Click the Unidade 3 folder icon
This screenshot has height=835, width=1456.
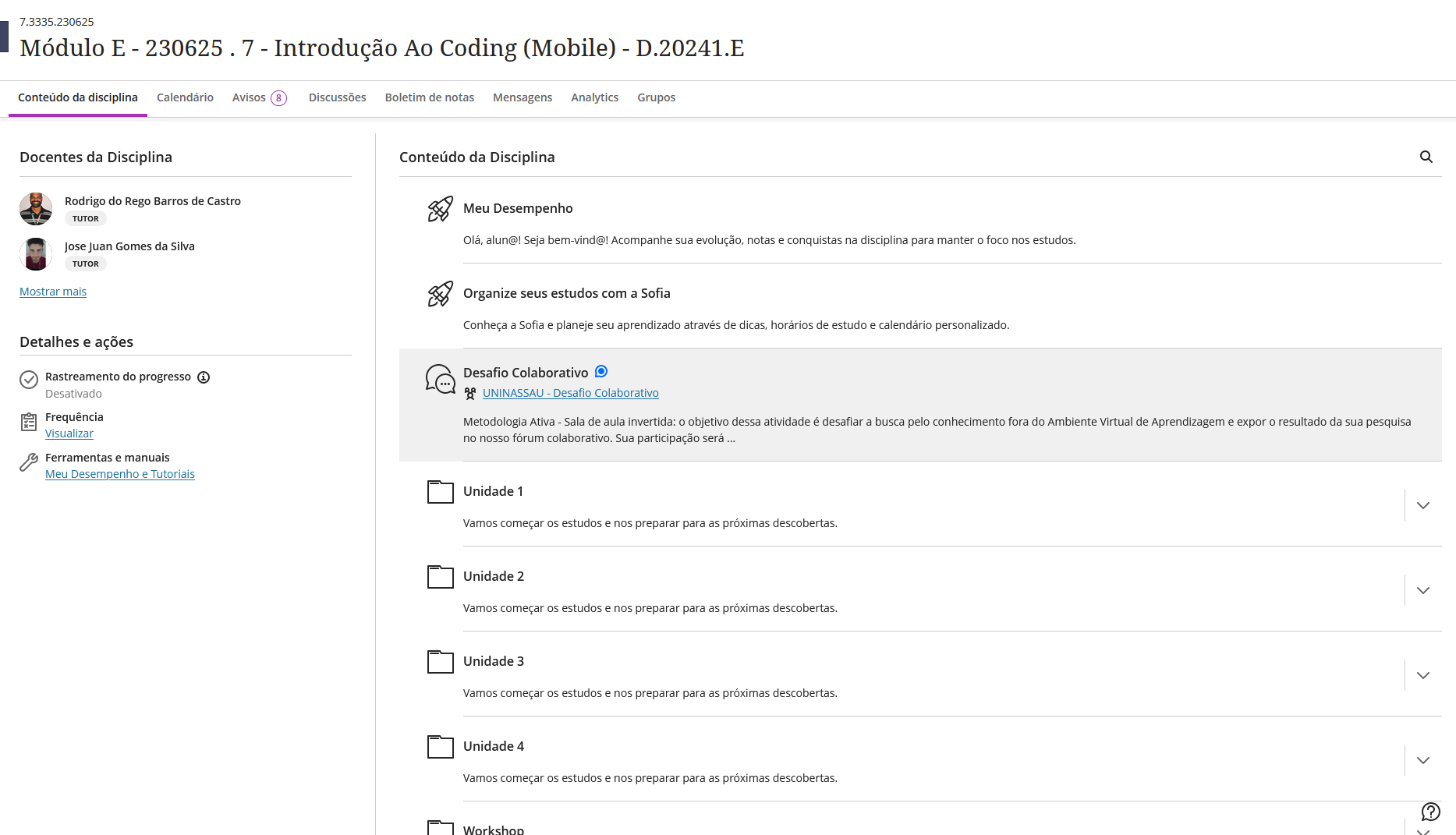click(x=440, y=662)
